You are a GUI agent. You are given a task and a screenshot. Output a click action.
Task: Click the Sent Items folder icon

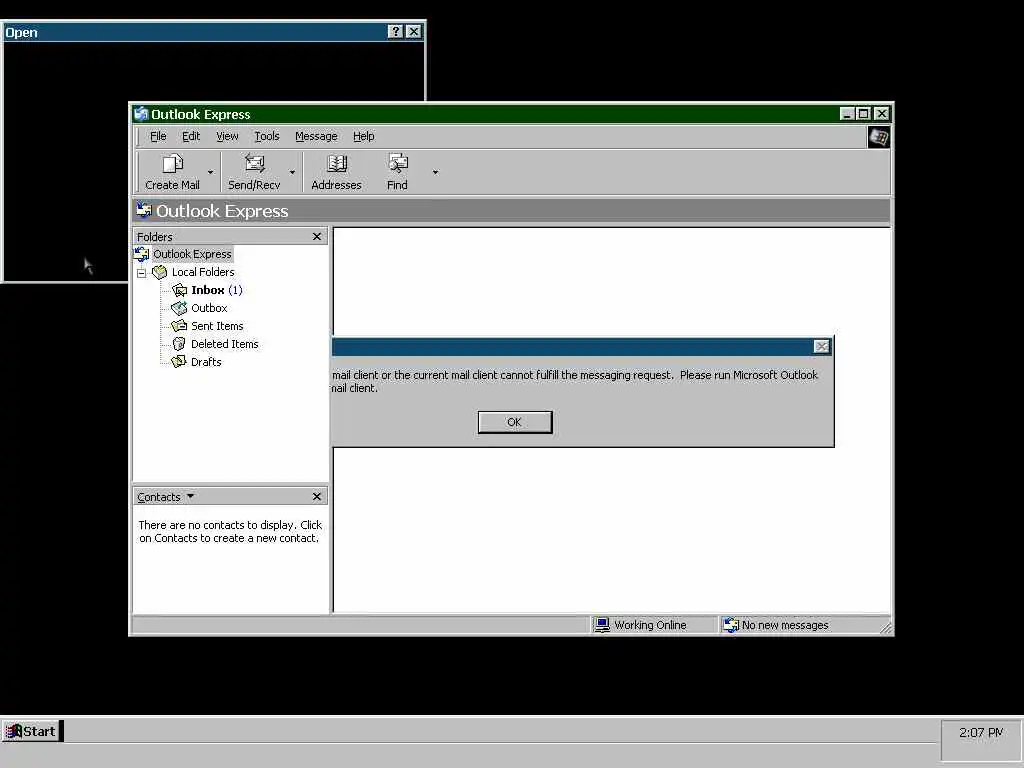[x=179, y=326]
